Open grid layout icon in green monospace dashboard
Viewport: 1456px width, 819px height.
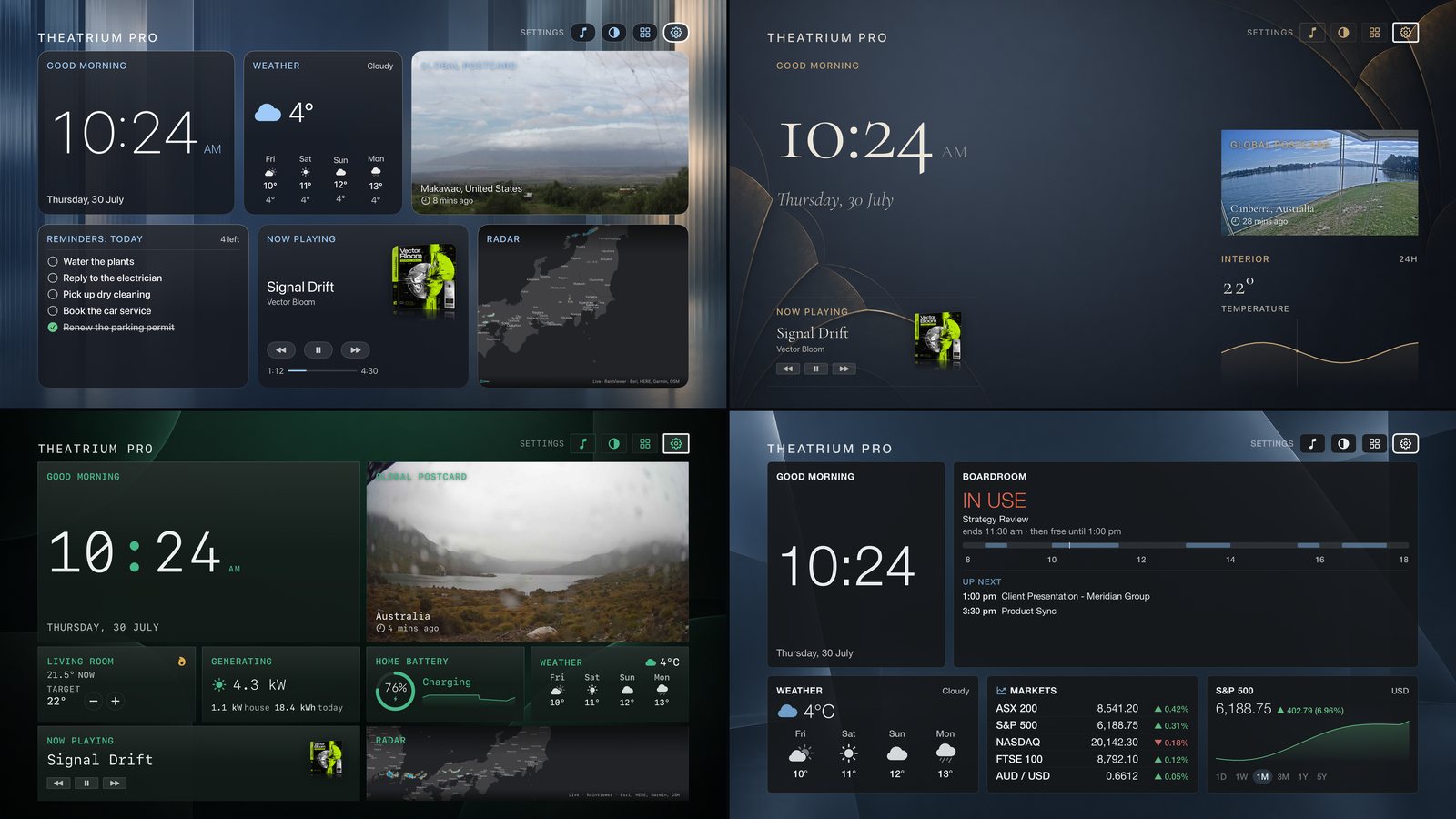tap(645, 444)
